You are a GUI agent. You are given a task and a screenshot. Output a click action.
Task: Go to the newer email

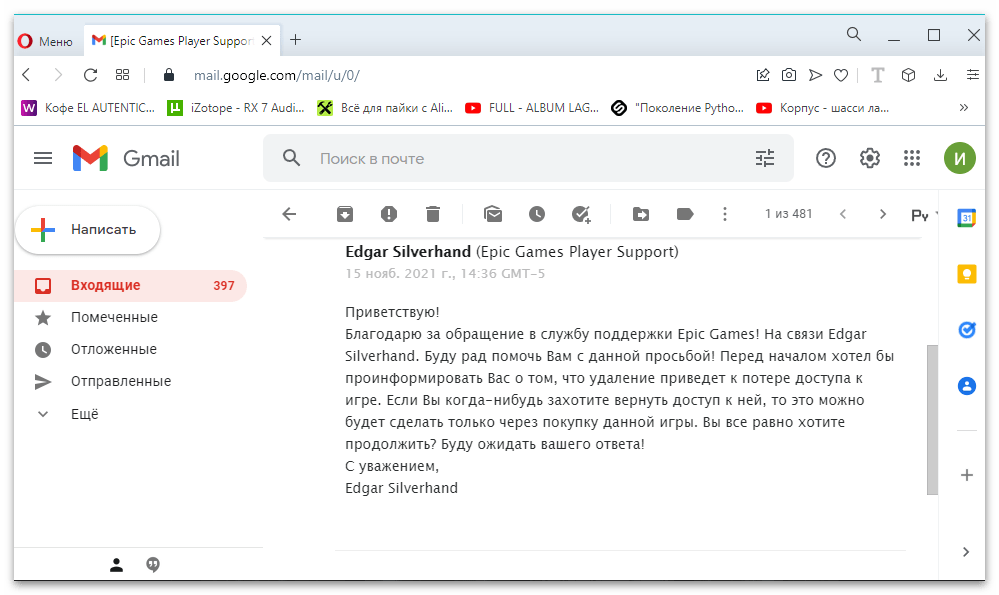coord(843,214)
